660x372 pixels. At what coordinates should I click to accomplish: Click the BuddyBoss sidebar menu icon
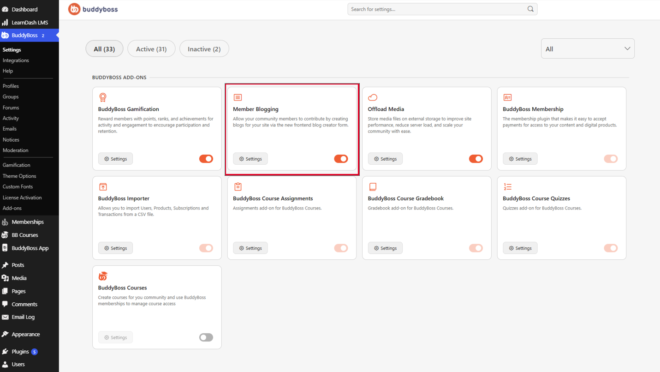(5, 35)
